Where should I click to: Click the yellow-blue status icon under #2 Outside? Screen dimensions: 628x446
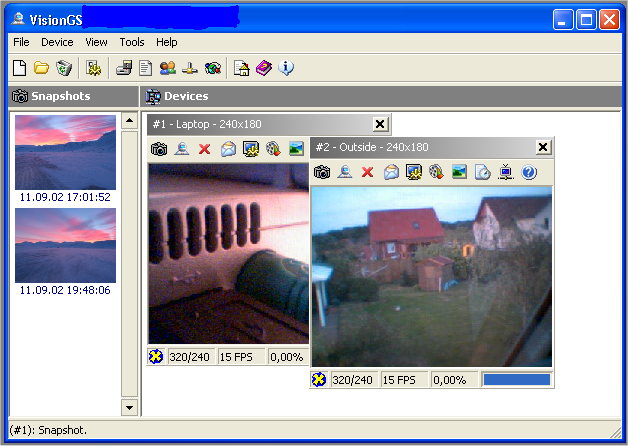[x=319, y=380]
